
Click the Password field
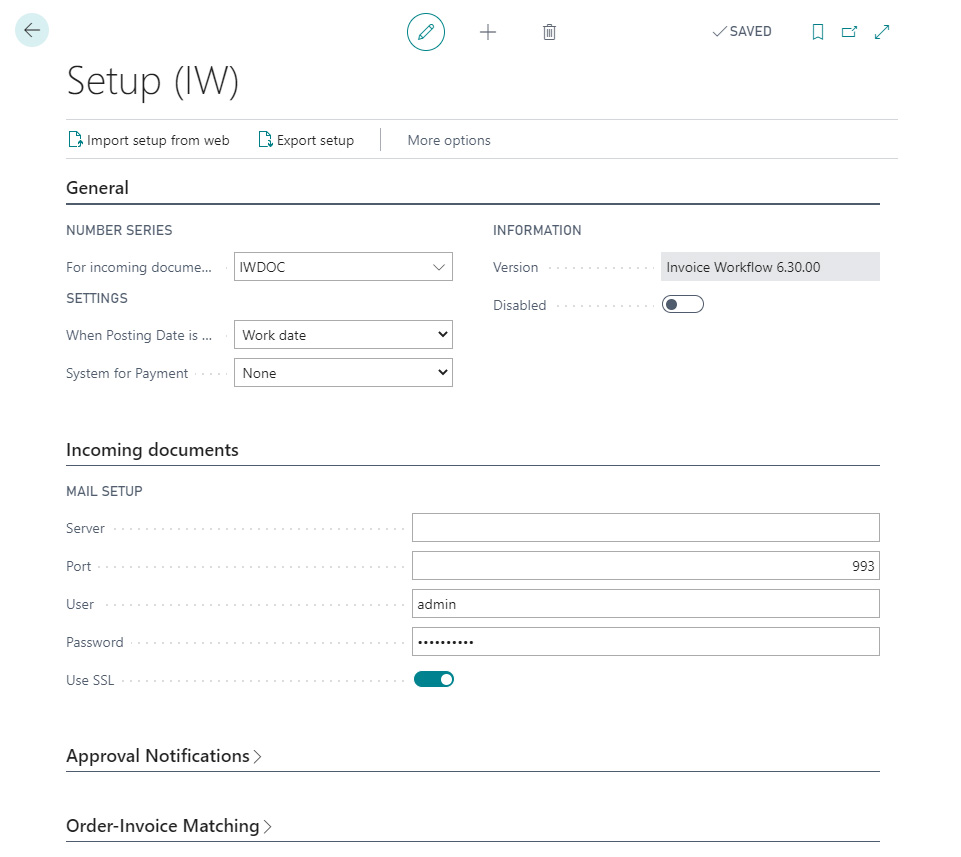pyautogui.click(x=646, y=642)
